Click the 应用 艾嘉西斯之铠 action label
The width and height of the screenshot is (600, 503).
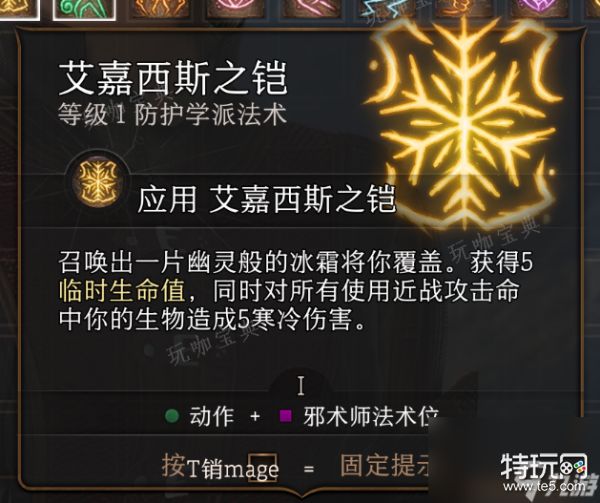(x=266, y=199)
